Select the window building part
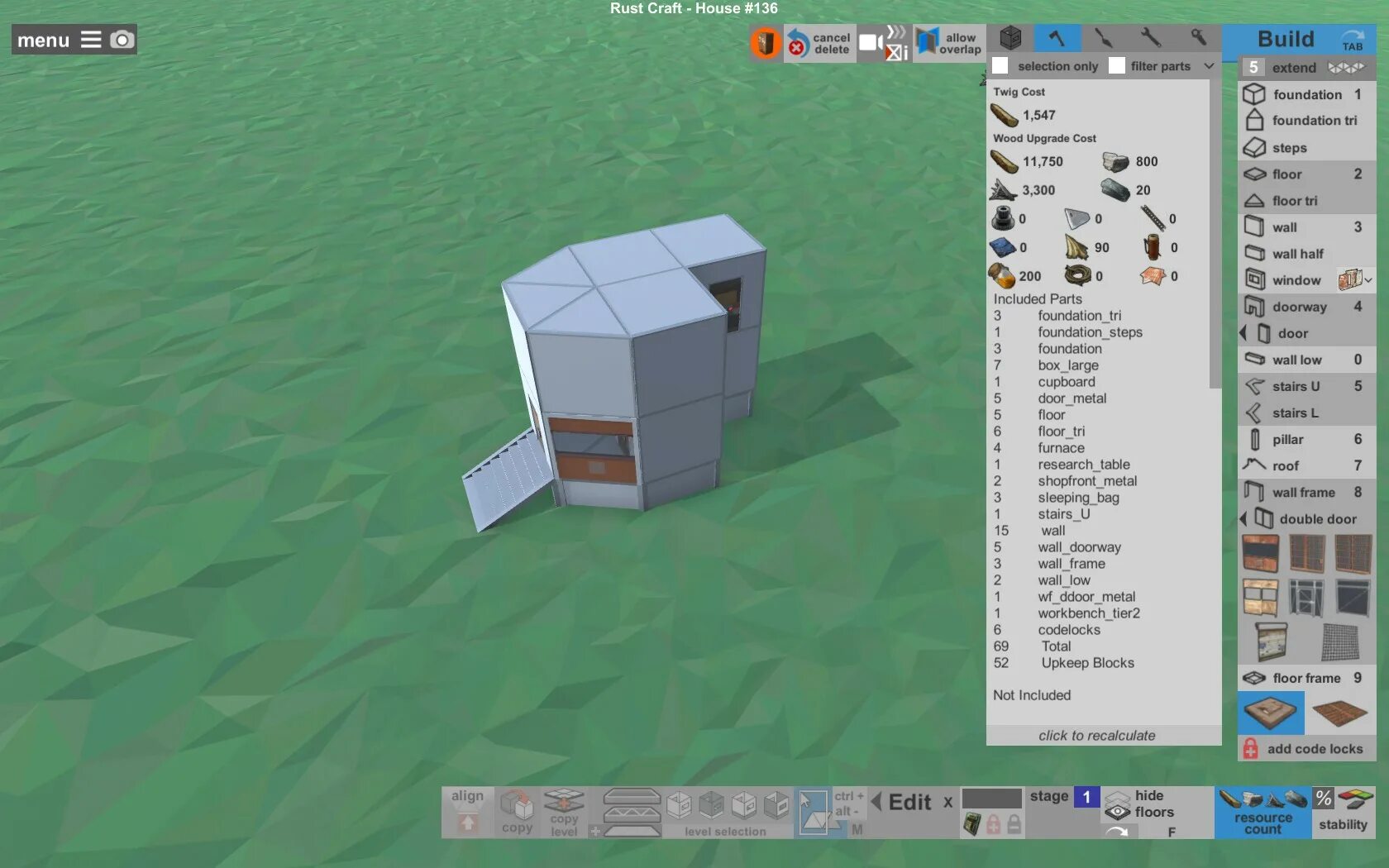The height and width of the screenshot is (868, 1389). tap(1286, 280)
